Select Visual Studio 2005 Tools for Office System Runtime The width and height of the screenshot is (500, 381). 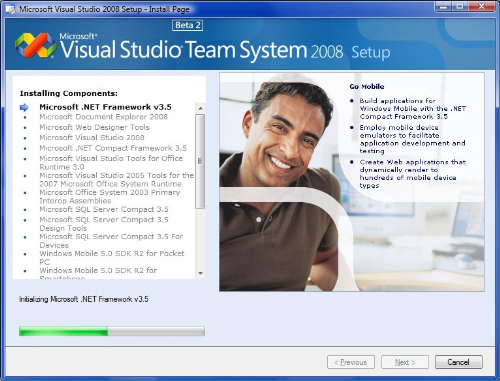(116, 180)
